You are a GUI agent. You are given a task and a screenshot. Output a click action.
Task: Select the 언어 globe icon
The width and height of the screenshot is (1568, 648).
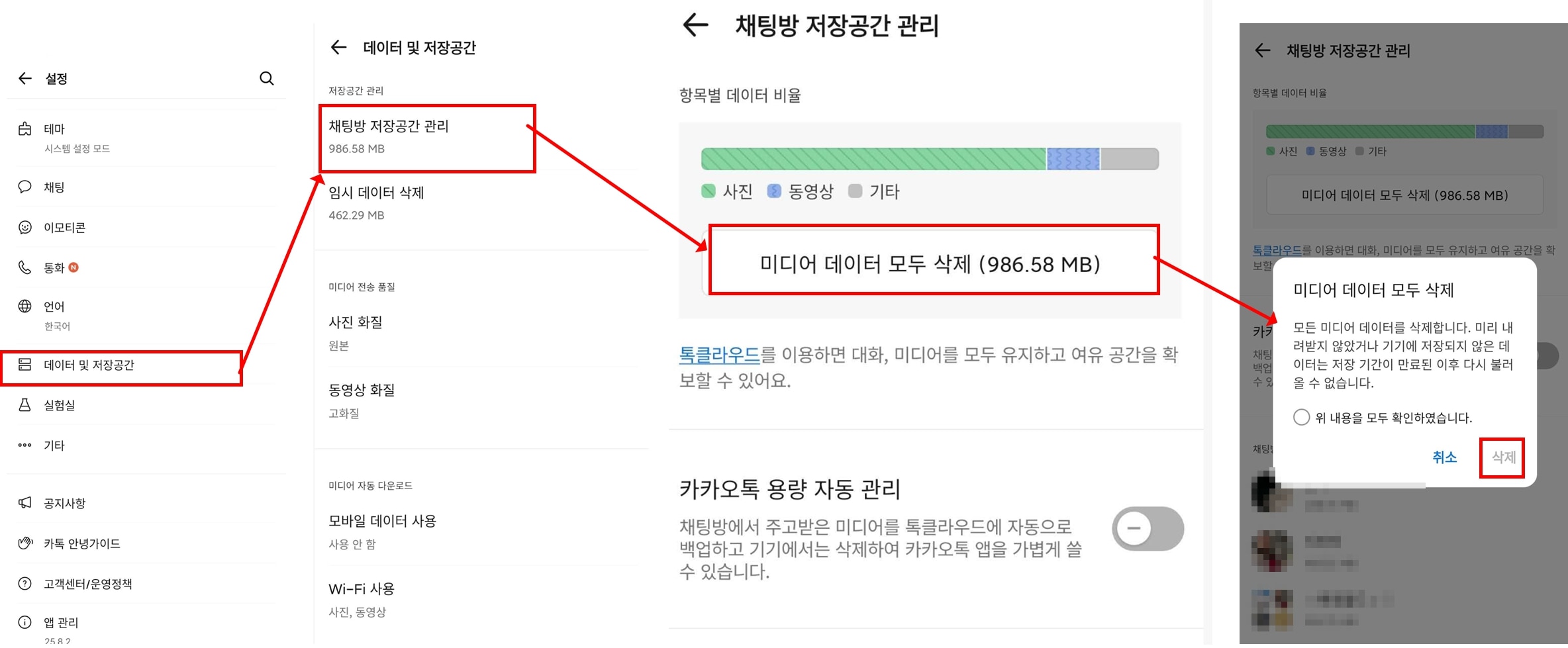[25, 306]
